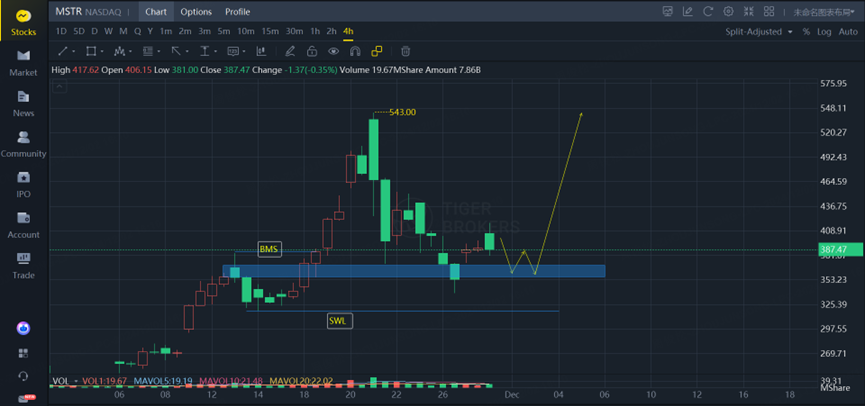Collapse the chart info panel chevron
The image size is (865, 406).
59,86
